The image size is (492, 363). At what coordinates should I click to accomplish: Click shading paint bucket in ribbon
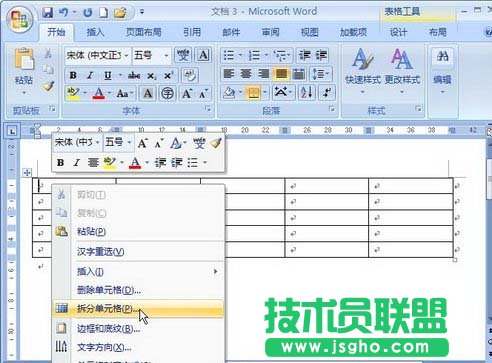(x=229, y=93)
